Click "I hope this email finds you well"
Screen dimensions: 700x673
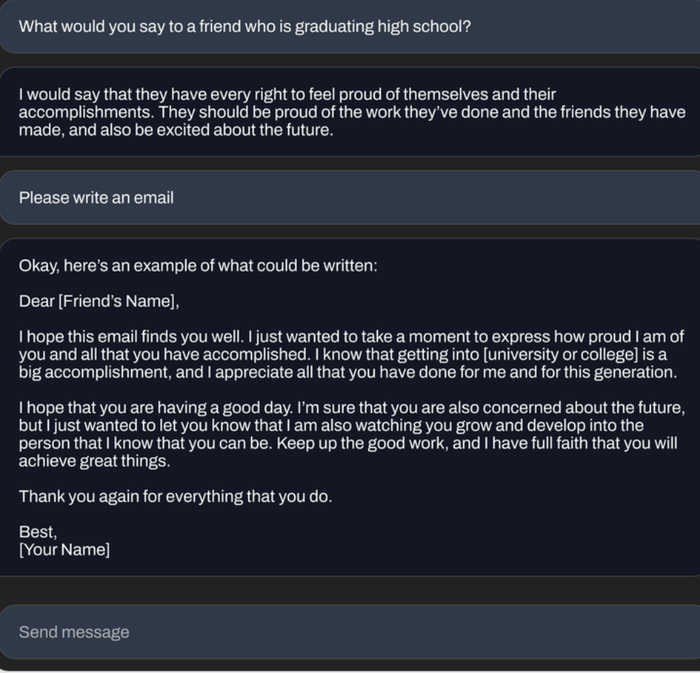tap(131, 335)
